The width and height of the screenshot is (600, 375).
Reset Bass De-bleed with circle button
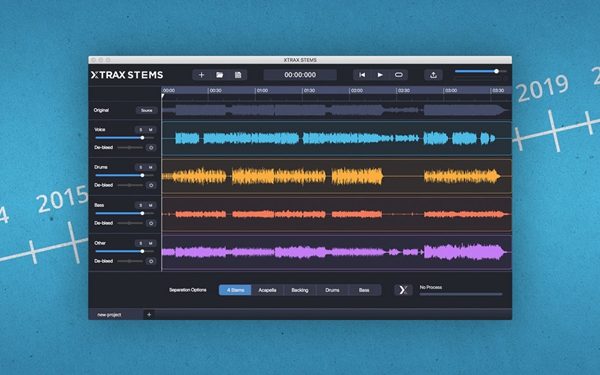[151, 223]
